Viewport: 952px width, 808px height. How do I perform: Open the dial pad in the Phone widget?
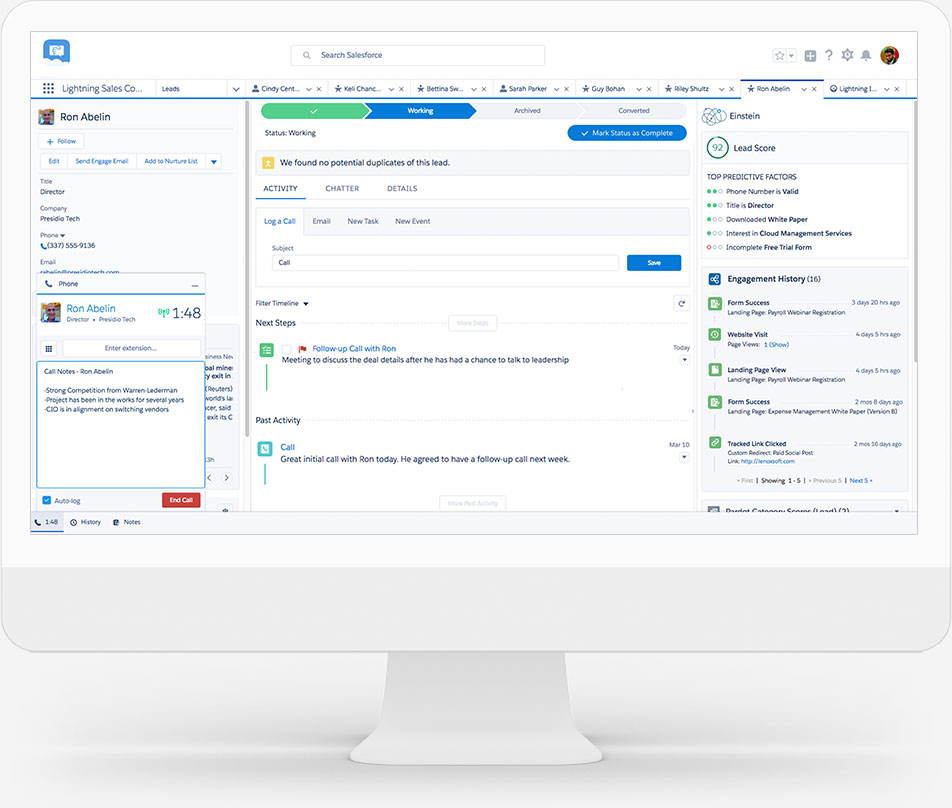(49, 349)
